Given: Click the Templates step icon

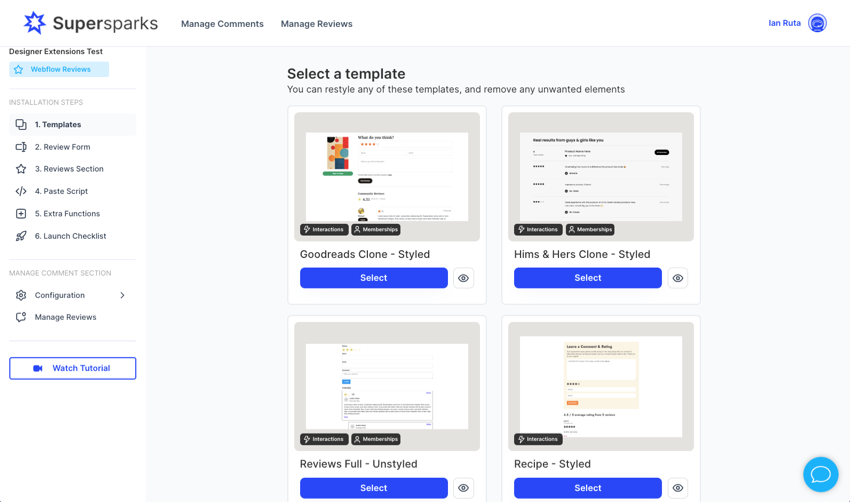Looking at the screenshot, I should click(21, 125).
